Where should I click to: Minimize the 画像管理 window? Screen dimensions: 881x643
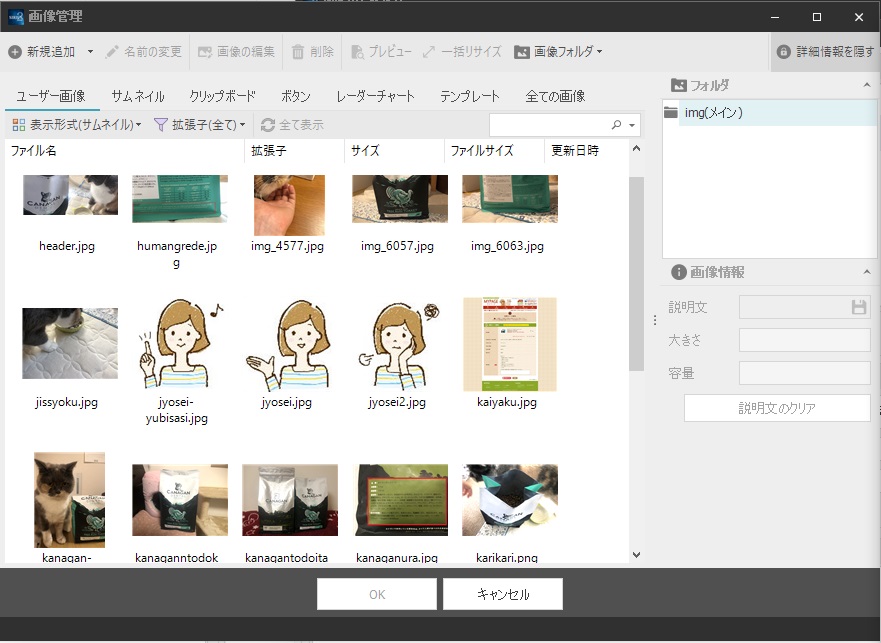tap(775, 17)
